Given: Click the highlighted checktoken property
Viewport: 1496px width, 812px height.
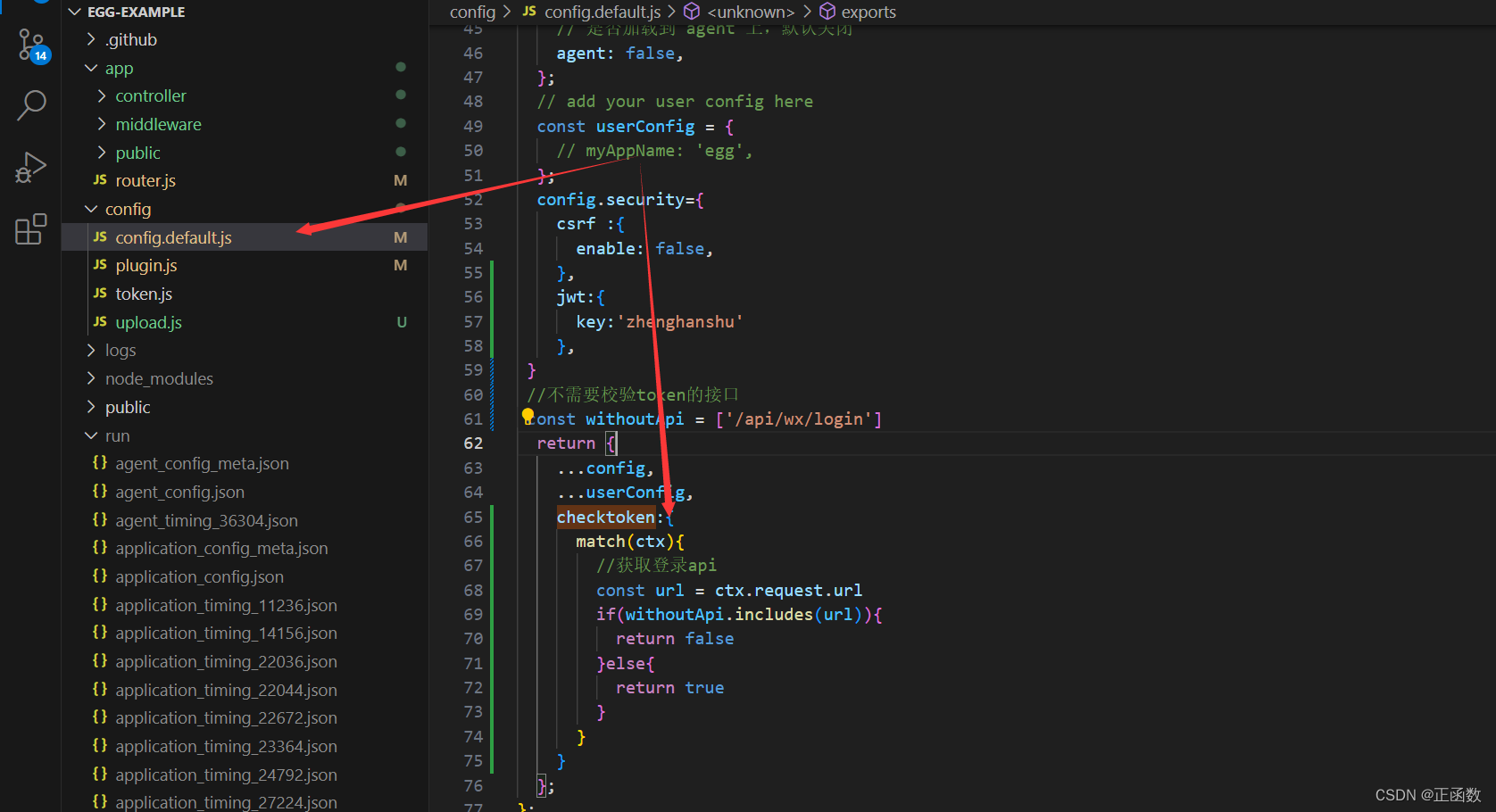Looking at the screenshot, I should click(x=605, y=517).
